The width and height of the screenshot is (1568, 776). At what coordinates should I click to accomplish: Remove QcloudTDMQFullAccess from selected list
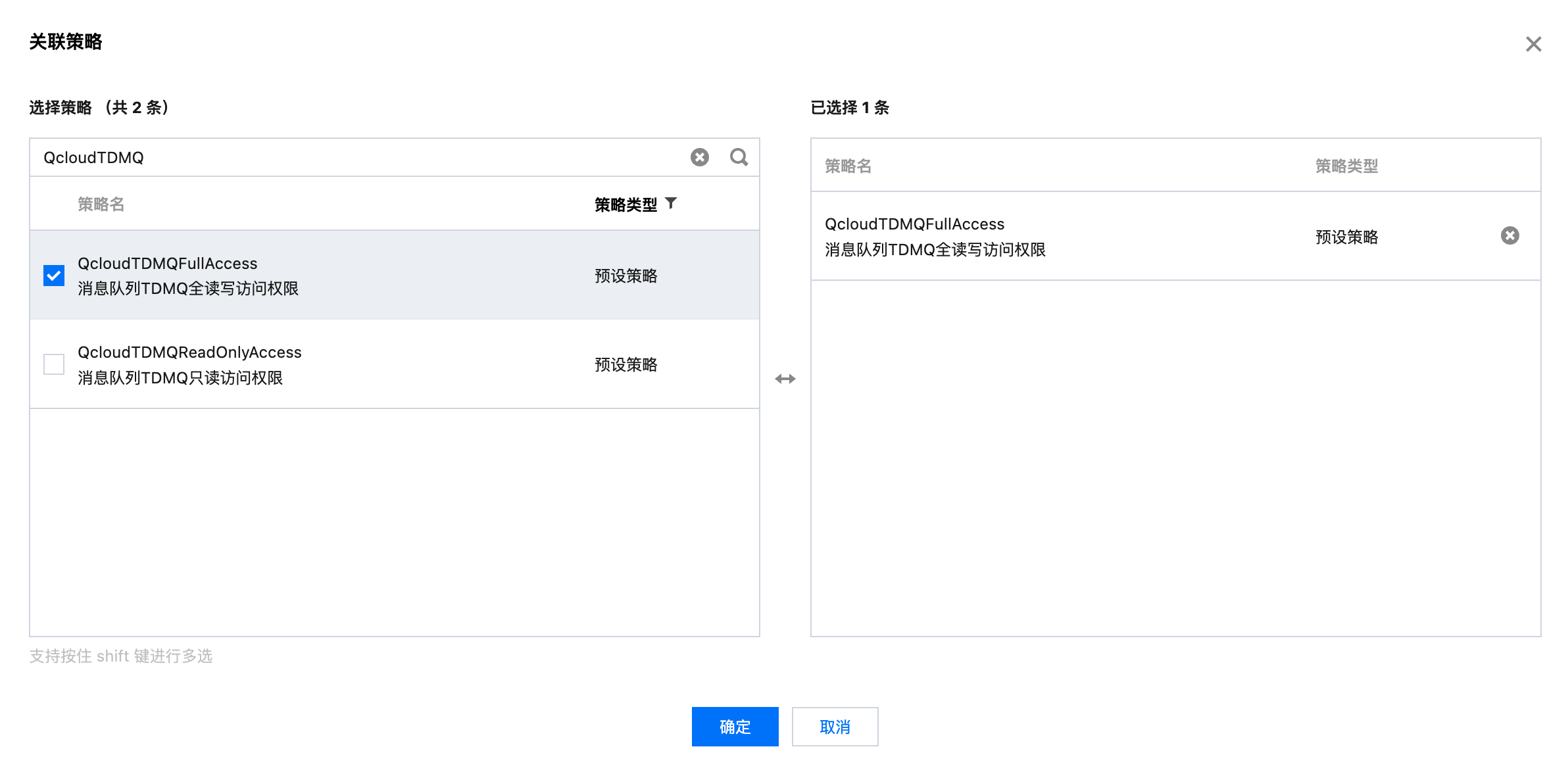[1510, 235]
